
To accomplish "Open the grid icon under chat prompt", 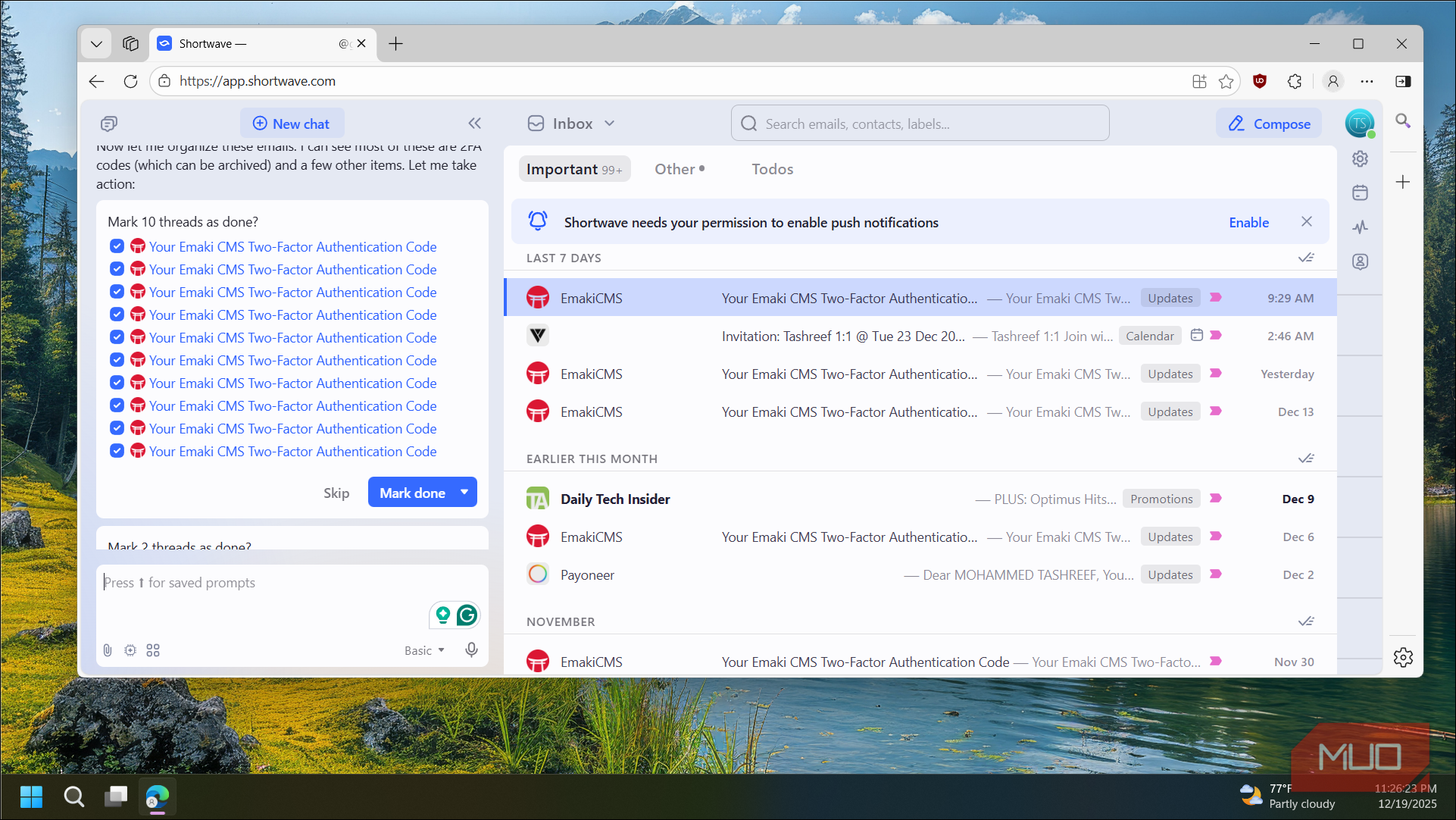I will 153,650.
